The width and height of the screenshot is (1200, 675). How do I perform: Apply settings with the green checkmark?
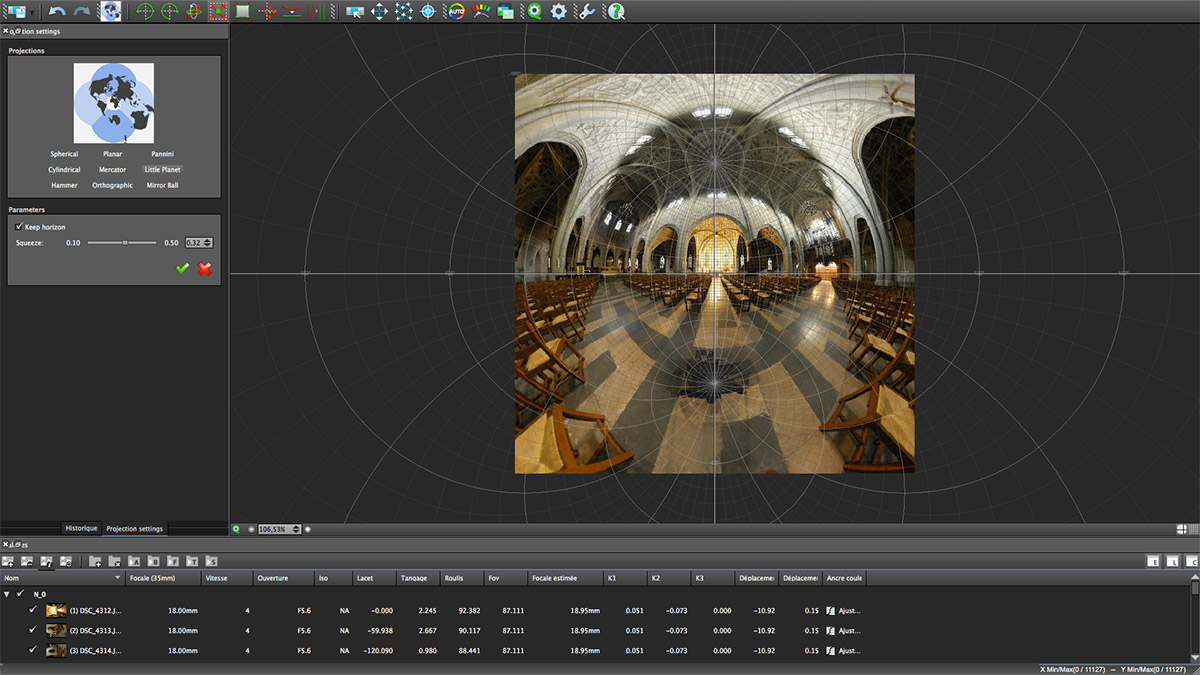(x=183, y=268)
